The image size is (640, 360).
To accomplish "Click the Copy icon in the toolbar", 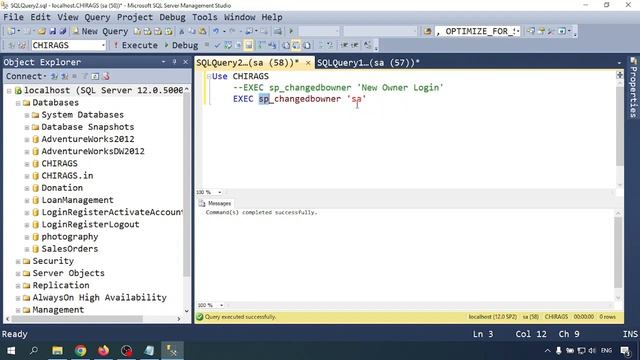I will 192,31.
